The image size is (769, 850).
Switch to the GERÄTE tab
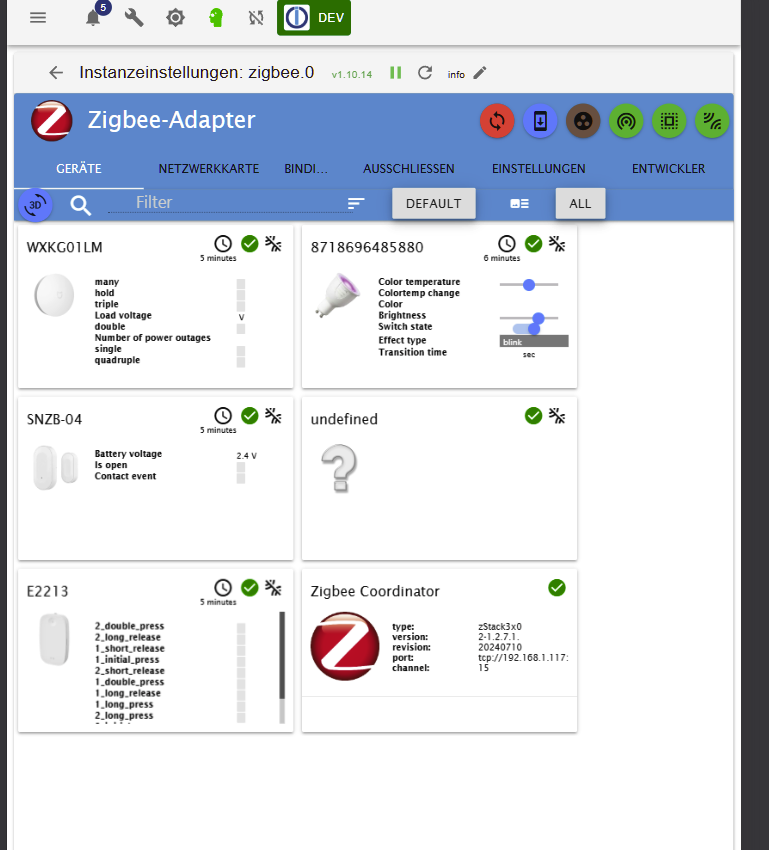[x=79, y=169]
